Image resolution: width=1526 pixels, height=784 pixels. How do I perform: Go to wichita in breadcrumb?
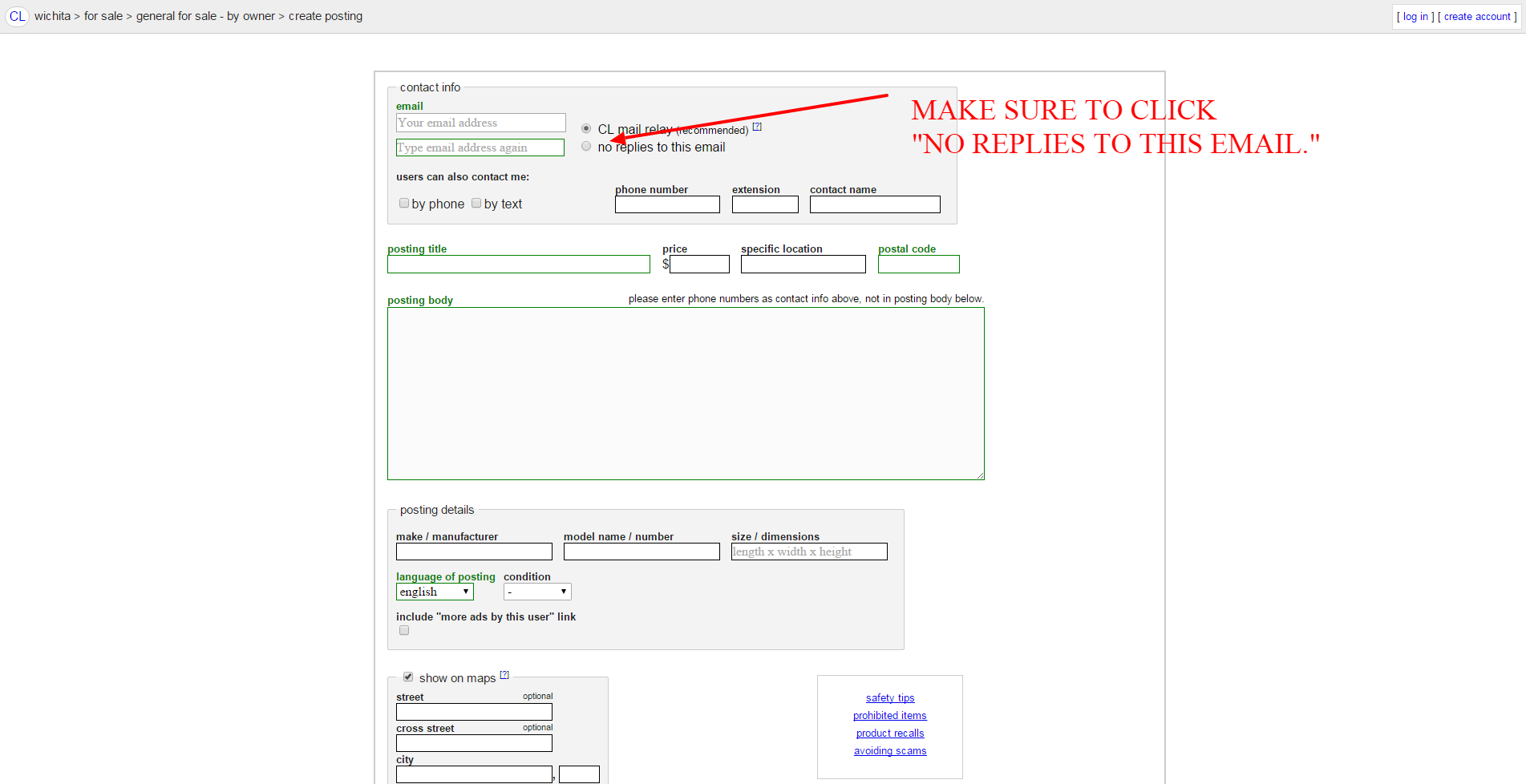[x=52, y=16]
